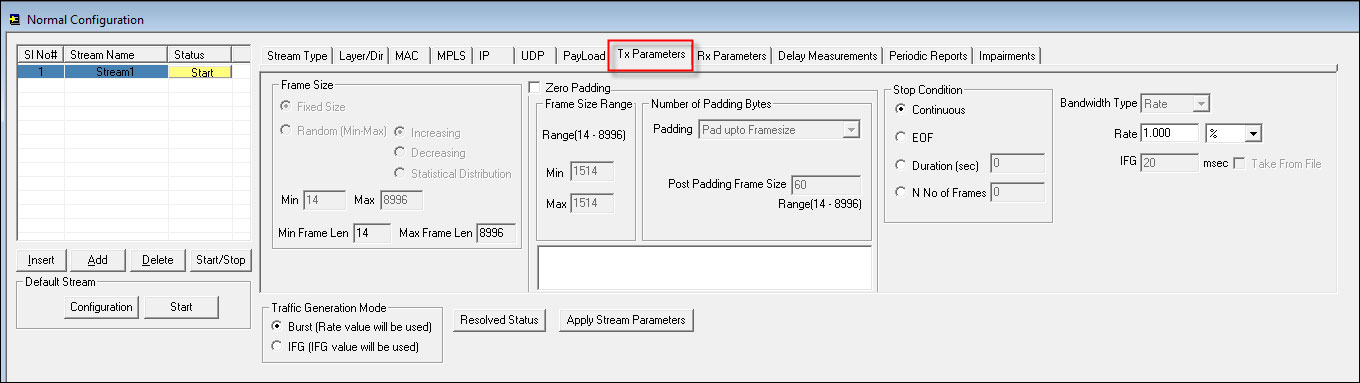This screenshot has height=383, width=1360.
Task: Click the Insert button
Action: pos(42,260)
